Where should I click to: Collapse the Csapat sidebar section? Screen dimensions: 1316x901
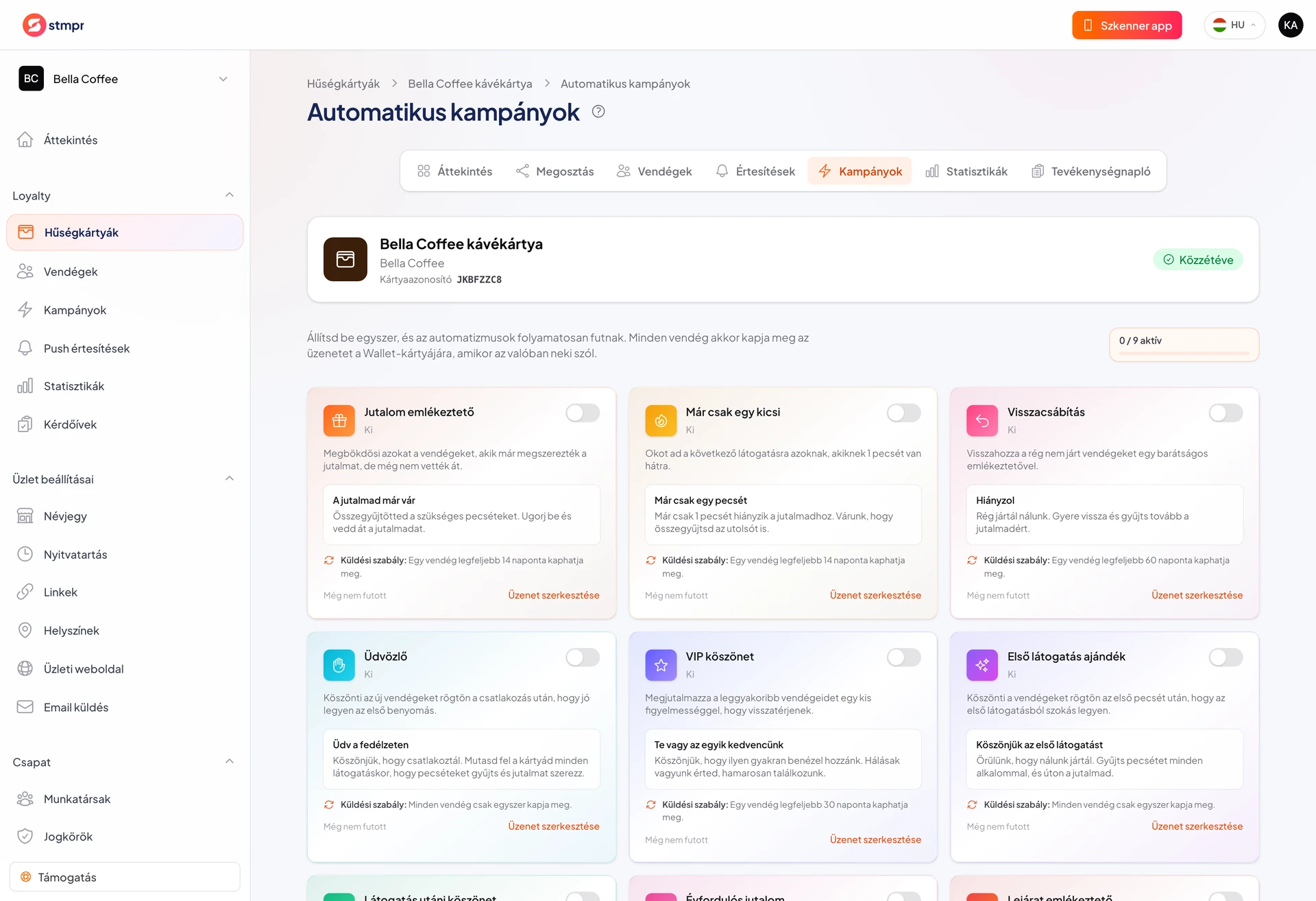230,762
